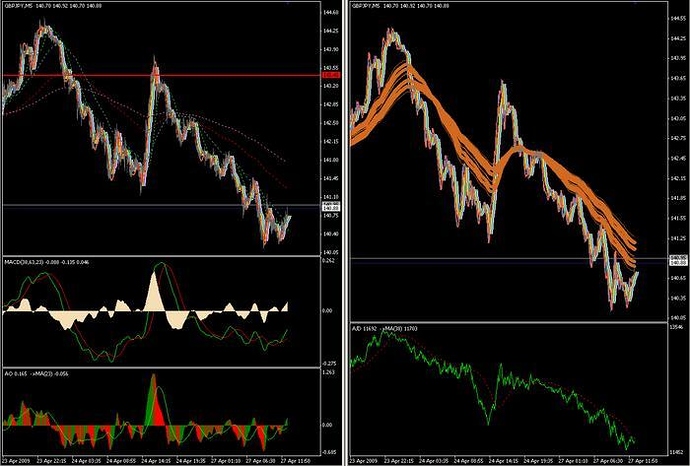Click the 140.75 price level on left chart
Viewport: 690px width, 466px height.
331,216
